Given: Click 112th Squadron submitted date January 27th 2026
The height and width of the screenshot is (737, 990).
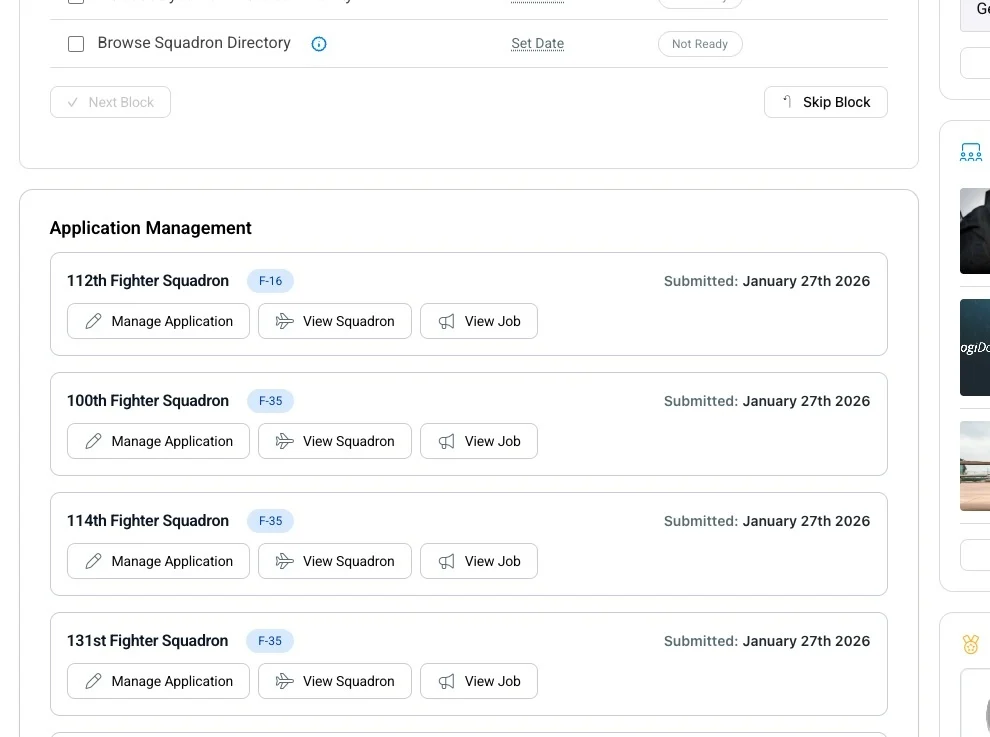Looking at the screenshot, I should 806,281.
